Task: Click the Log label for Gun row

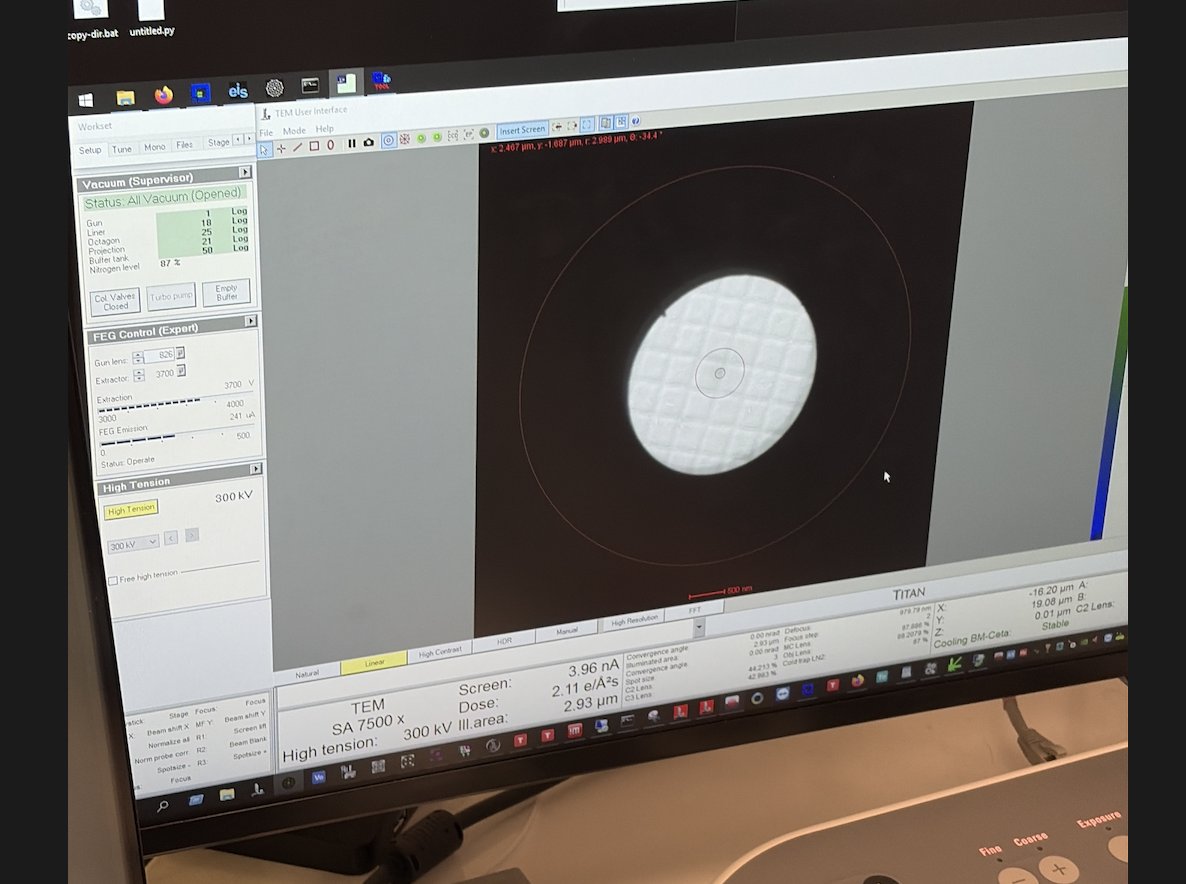Action: [x=239, y=211]
